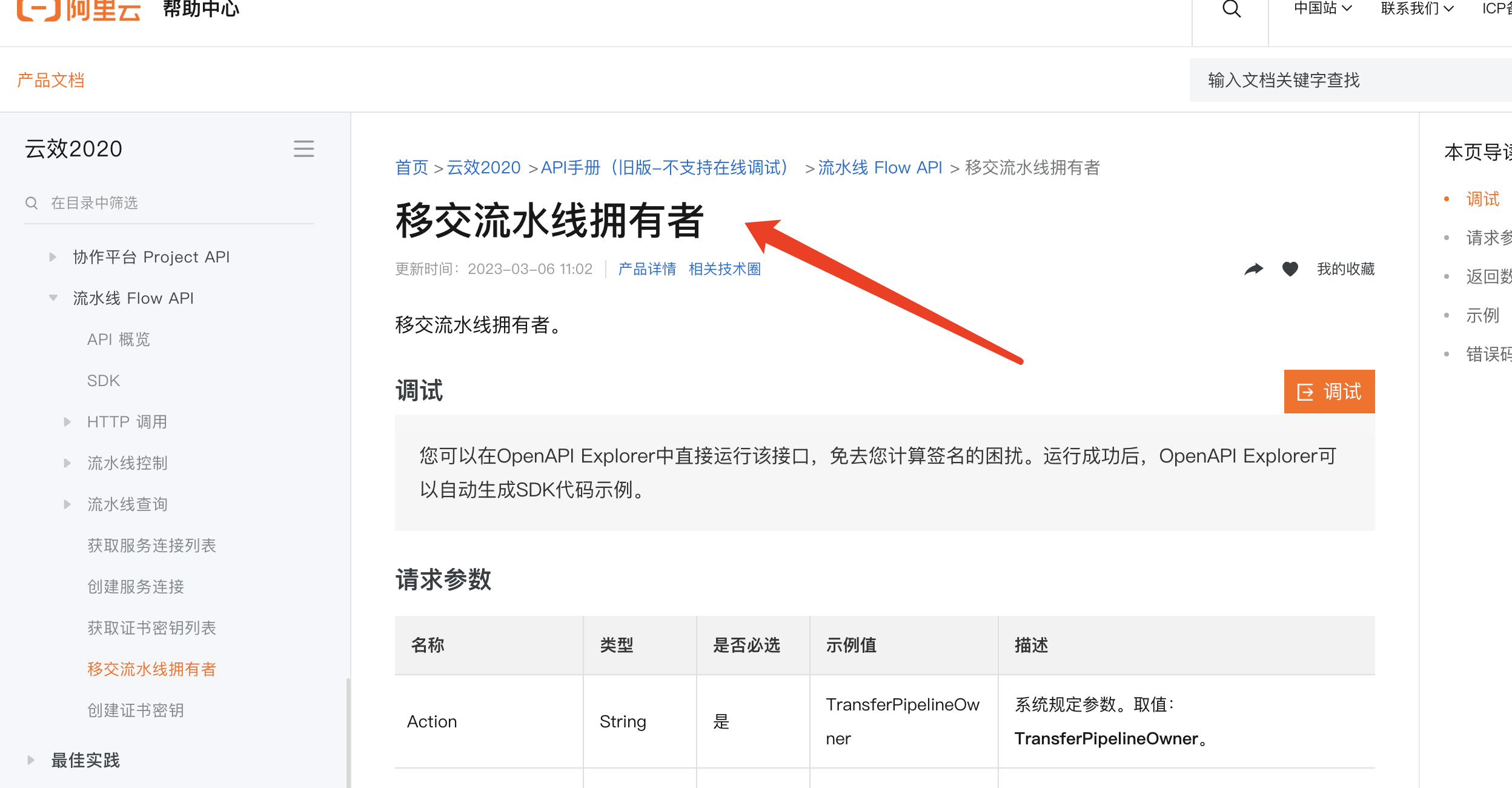Open the 产品详情 link
The image size is (1512, 788).
[647, 269]
